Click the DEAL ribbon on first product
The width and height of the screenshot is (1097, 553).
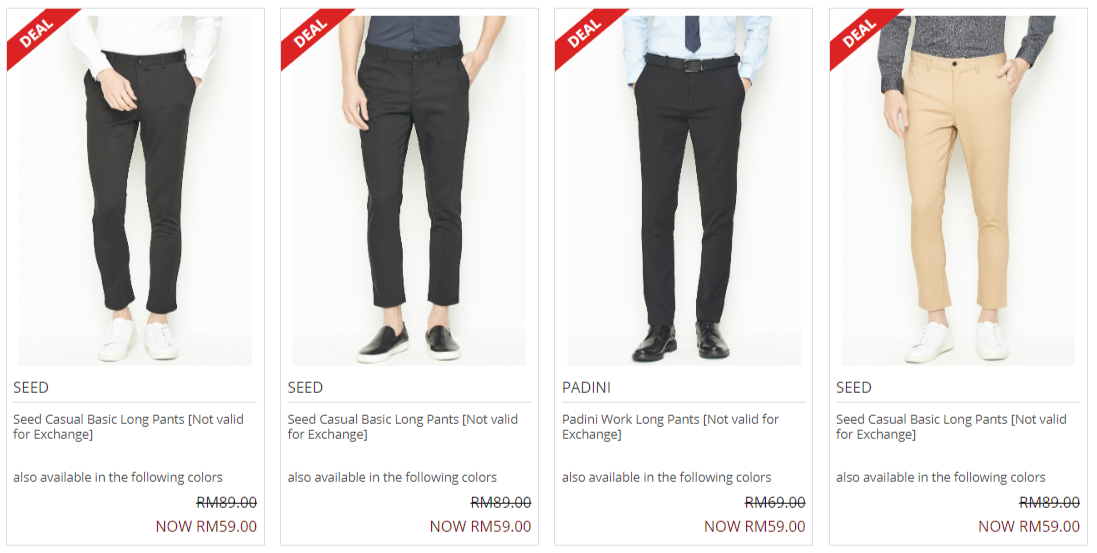click(x=35, y=32)
